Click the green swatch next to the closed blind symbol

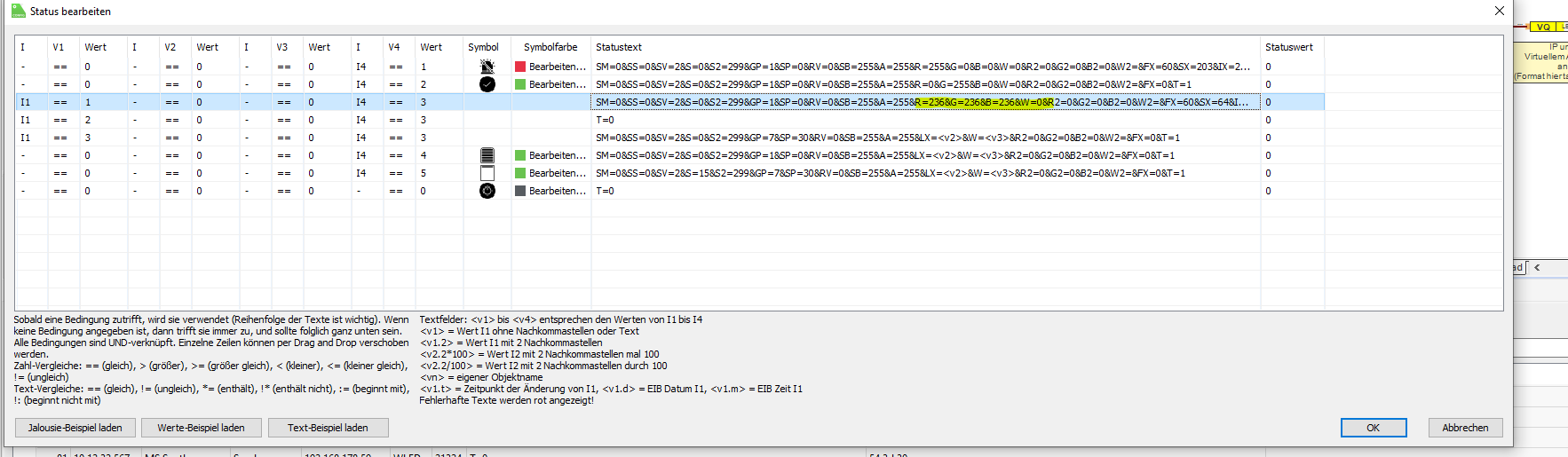pyautogui.click(x=520, y=155)
